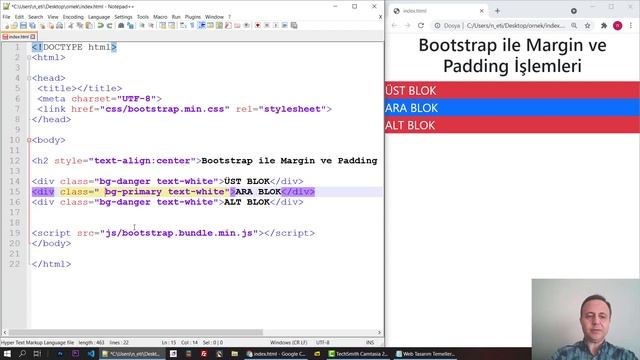The width and height of the screenshot is (640, 360).
Task: Open the Plugins menu
Action: pos(193,17)
